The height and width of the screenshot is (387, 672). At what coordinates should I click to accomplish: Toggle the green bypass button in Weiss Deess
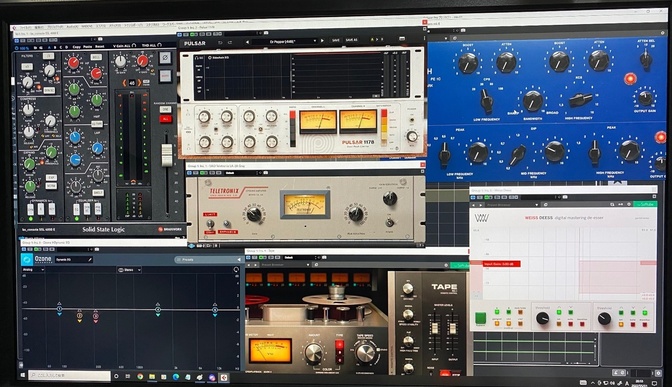point(480,318)
